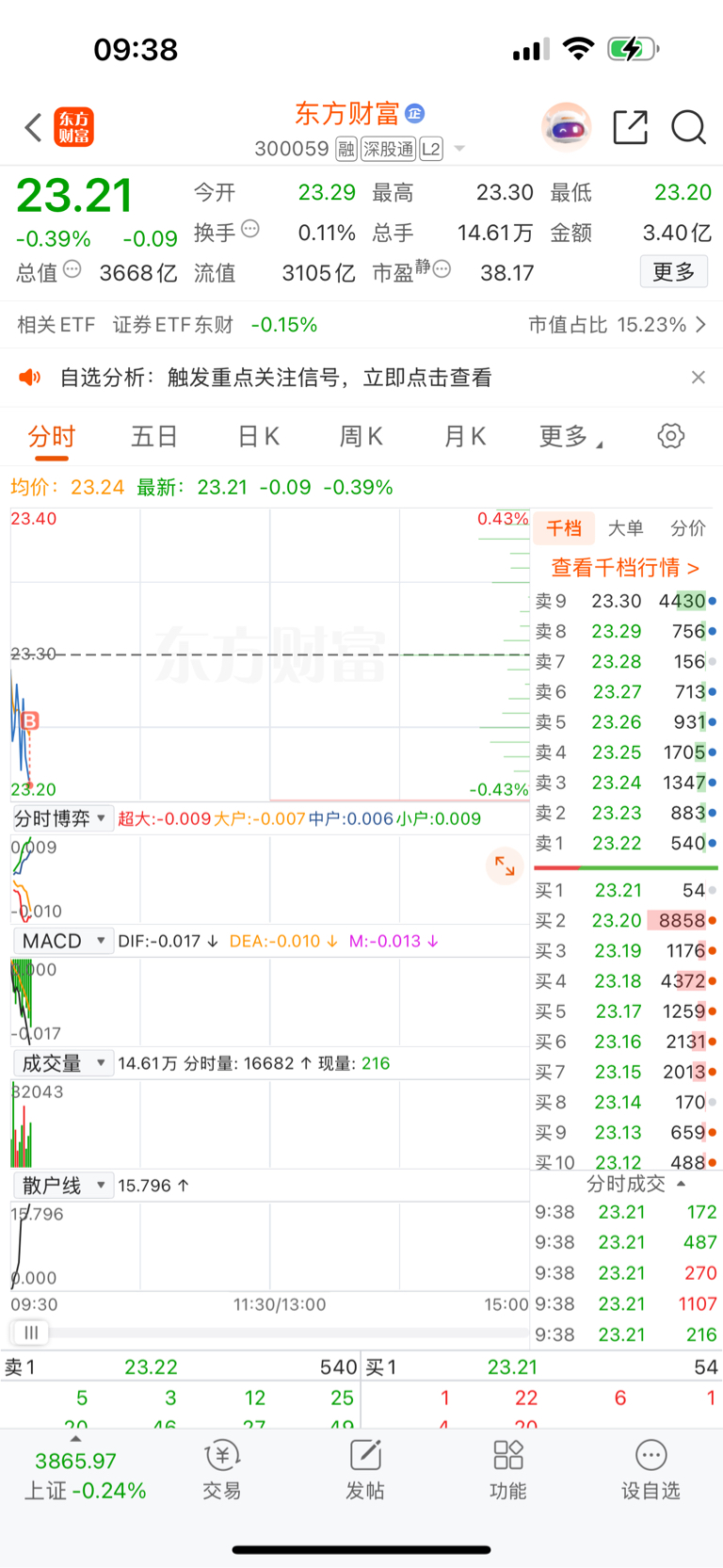The height and width of the screenshot is (1568, 723).
Task: Tap the 卖9 23.30 order row
Action: pos(625,601)
